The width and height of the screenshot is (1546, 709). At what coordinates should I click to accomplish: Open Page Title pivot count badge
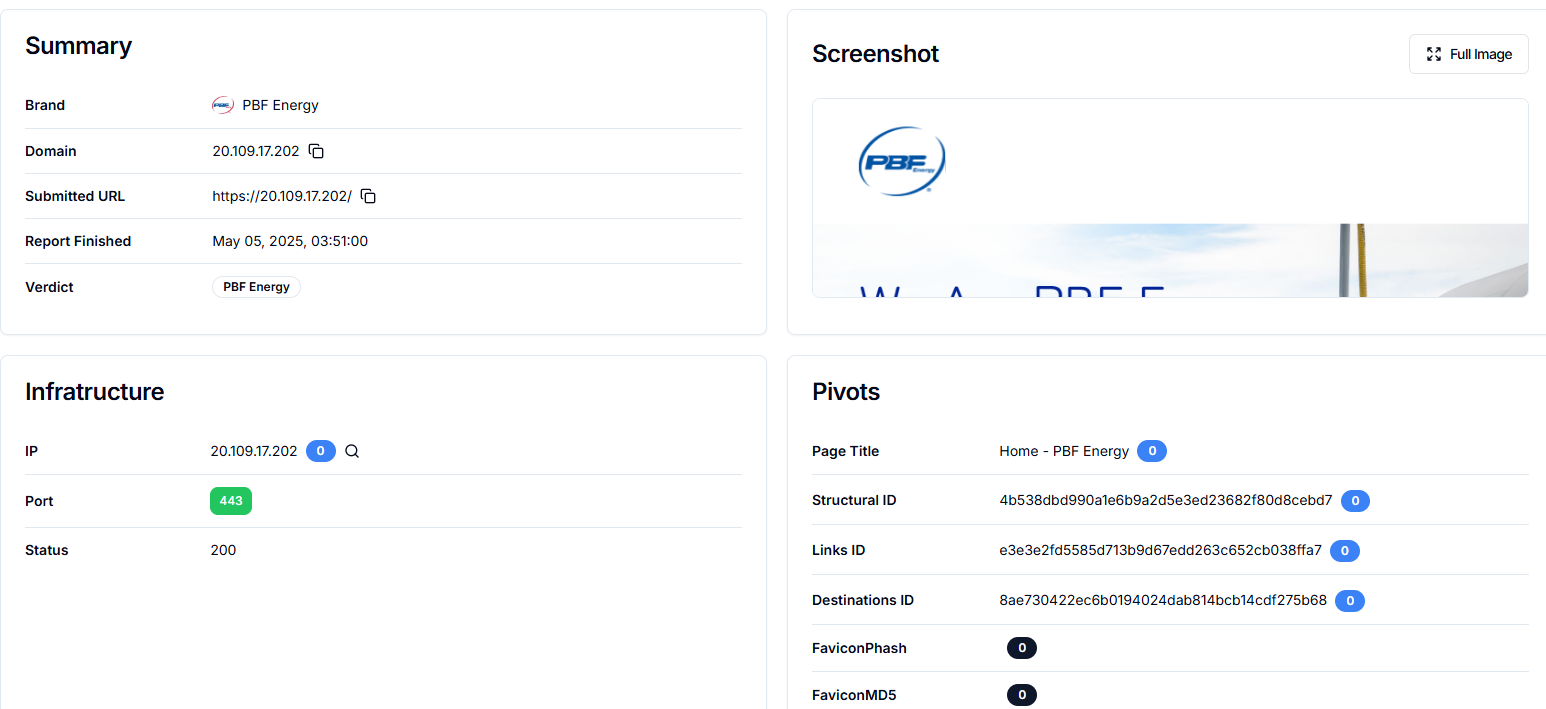[x=1152, y=451]
